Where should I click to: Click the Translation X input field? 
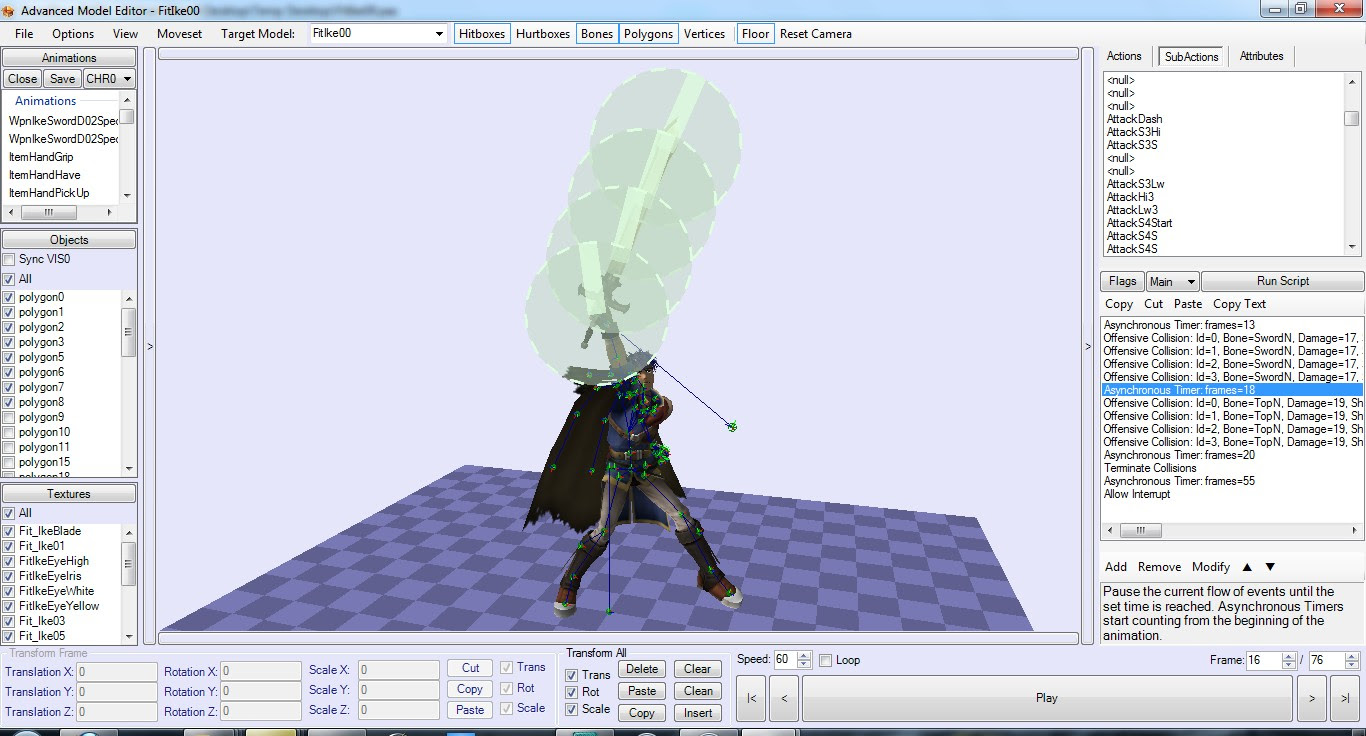(117, 672)
